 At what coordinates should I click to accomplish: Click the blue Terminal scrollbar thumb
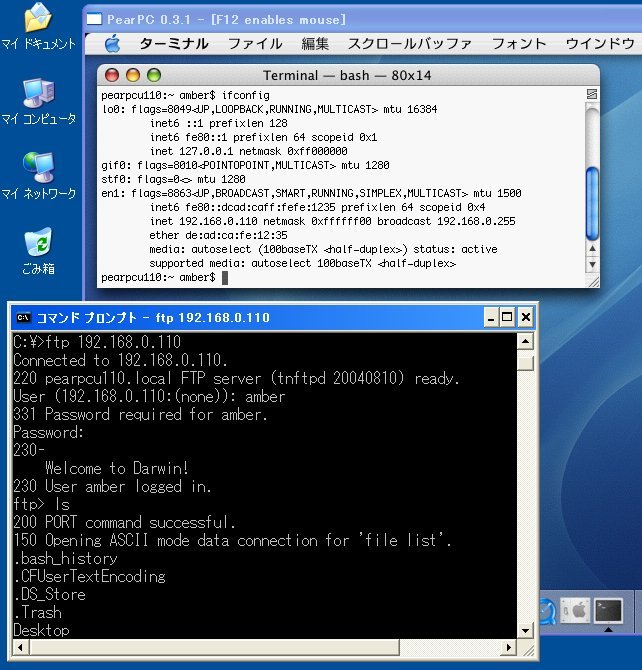(x=592, y=203)
